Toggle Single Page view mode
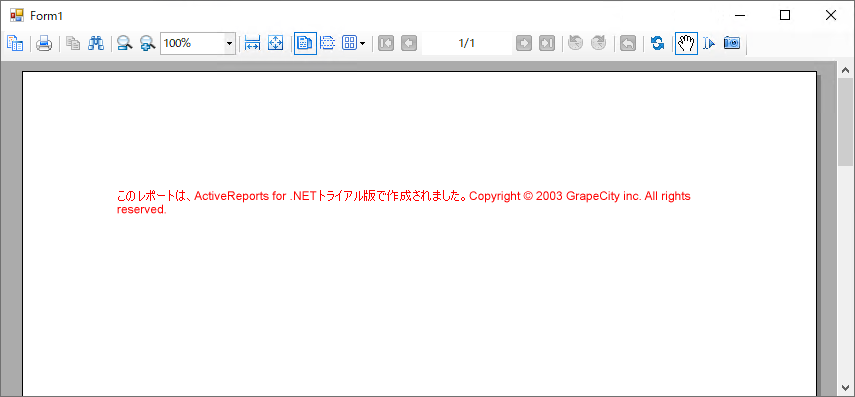 pyautogui.click(x=305, y=43)
